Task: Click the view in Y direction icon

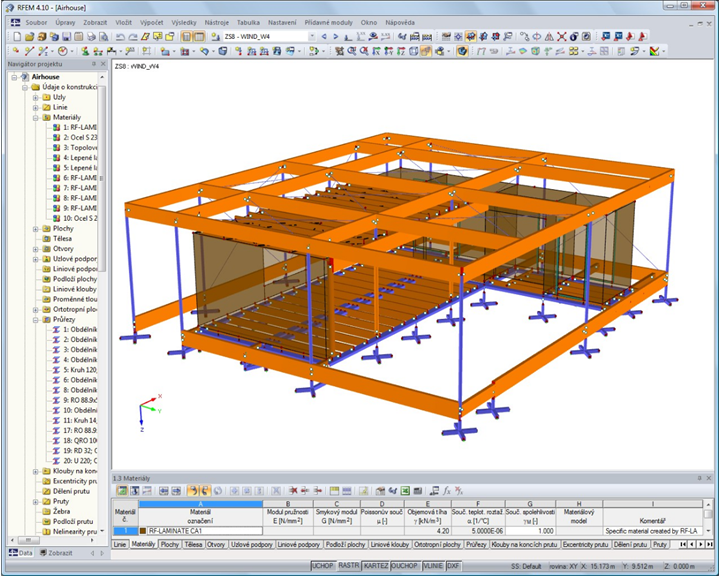Action: pos(388,51)
